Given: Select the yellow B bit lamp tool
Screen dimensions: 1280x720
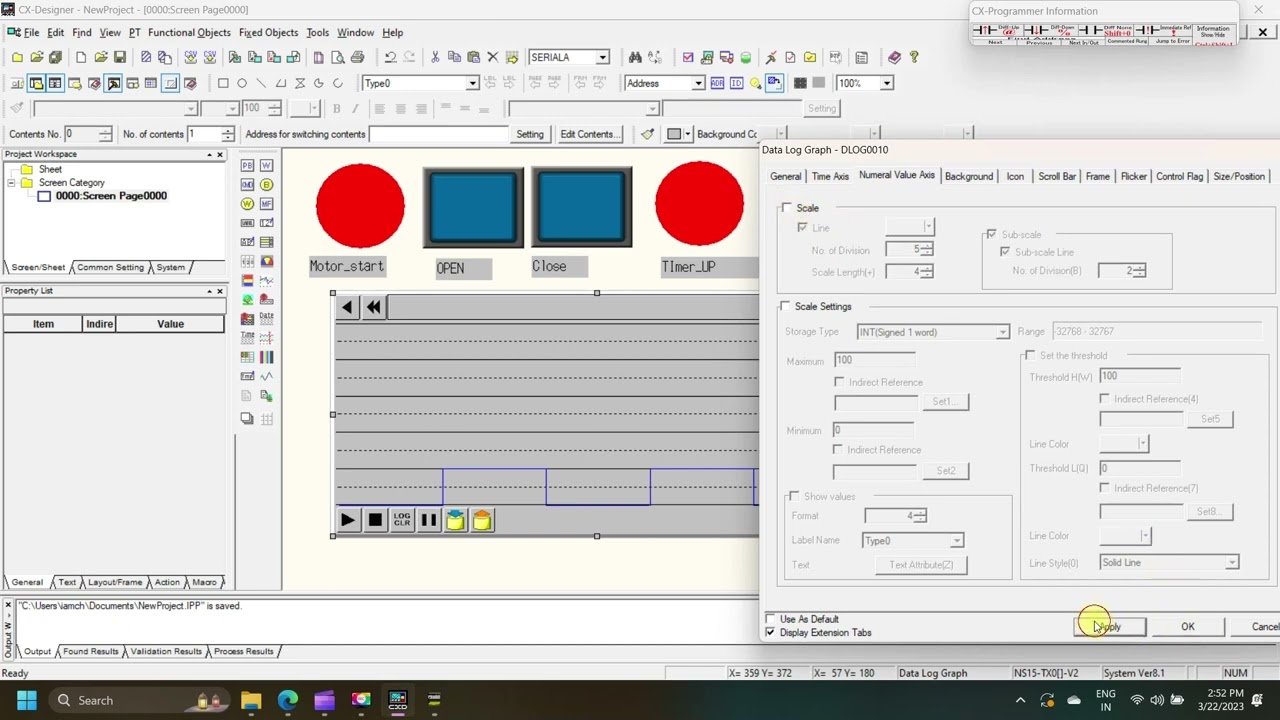Looking at the screenshot, I should 266,185.
